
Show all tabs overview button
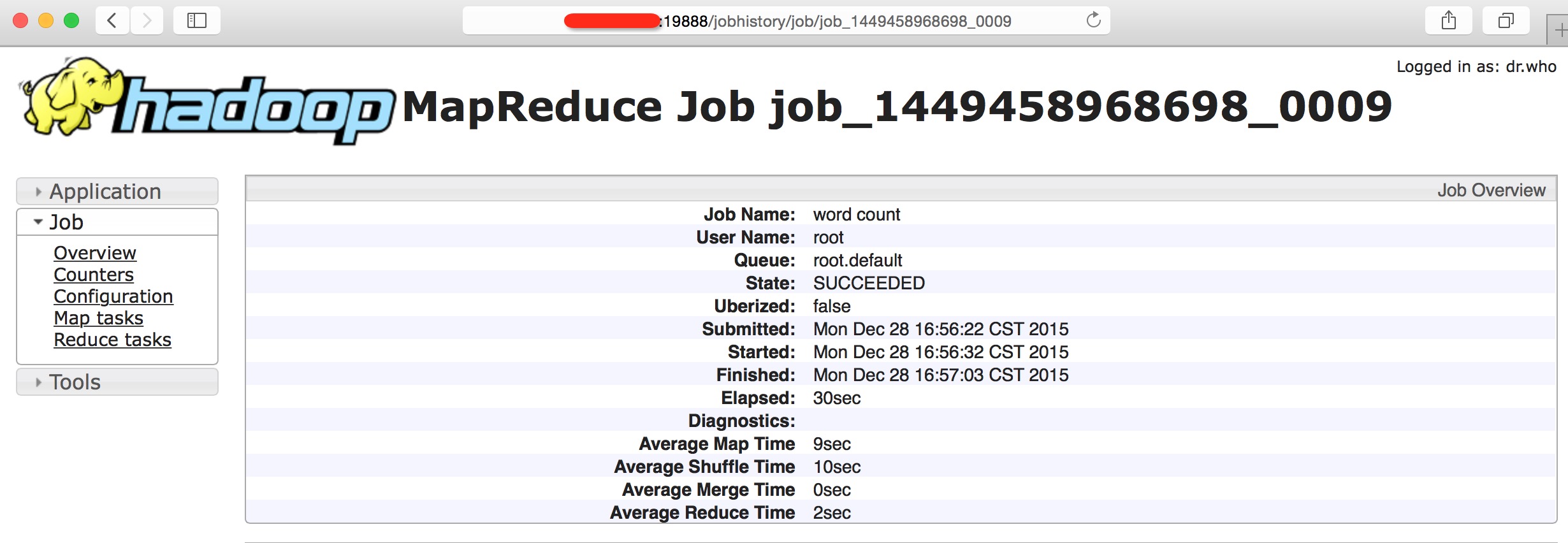(x=1506, y=20)
